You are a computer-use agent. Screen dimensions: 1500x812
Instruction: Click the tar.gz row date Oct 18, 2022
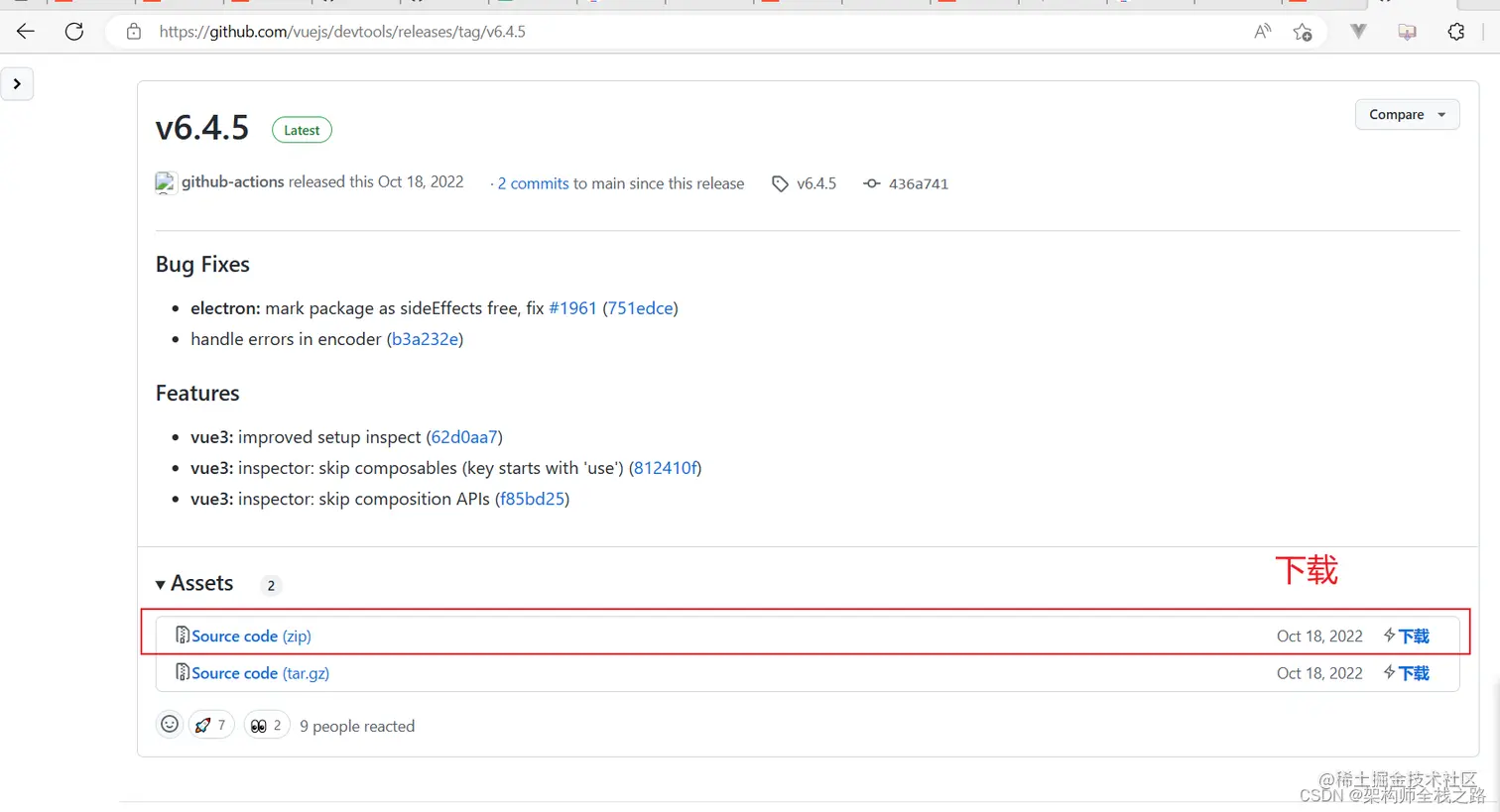[x=1319, y=673]
